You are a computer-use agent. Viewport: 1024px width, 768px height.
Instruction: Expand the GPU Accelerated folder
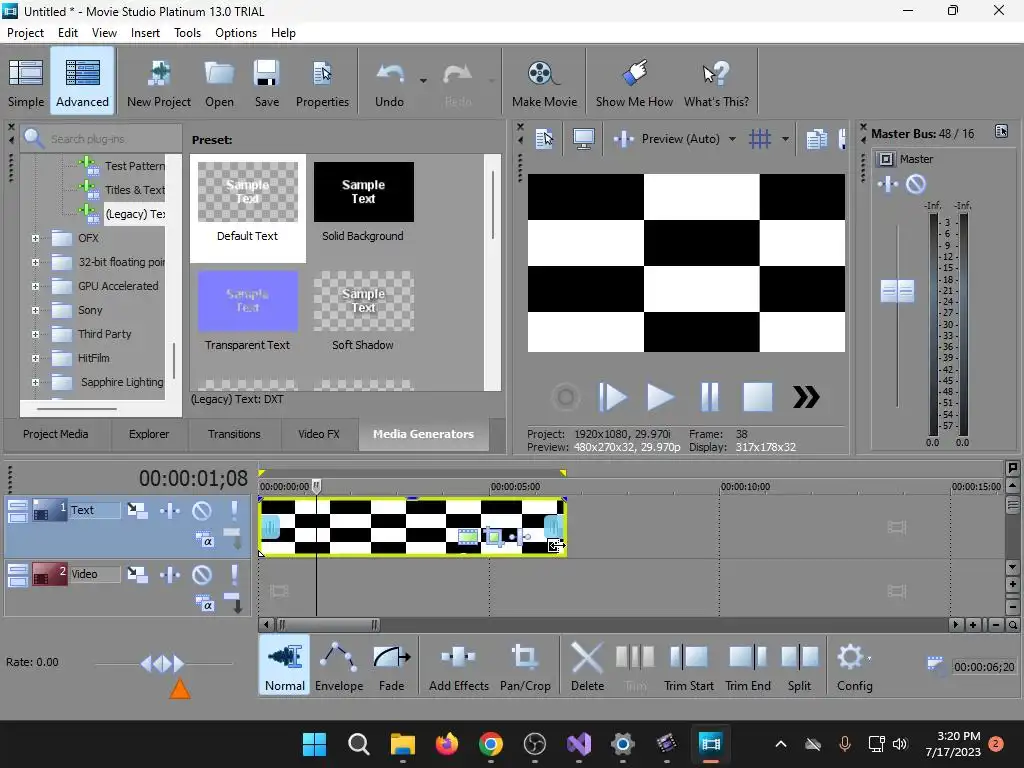click(35, 286)
